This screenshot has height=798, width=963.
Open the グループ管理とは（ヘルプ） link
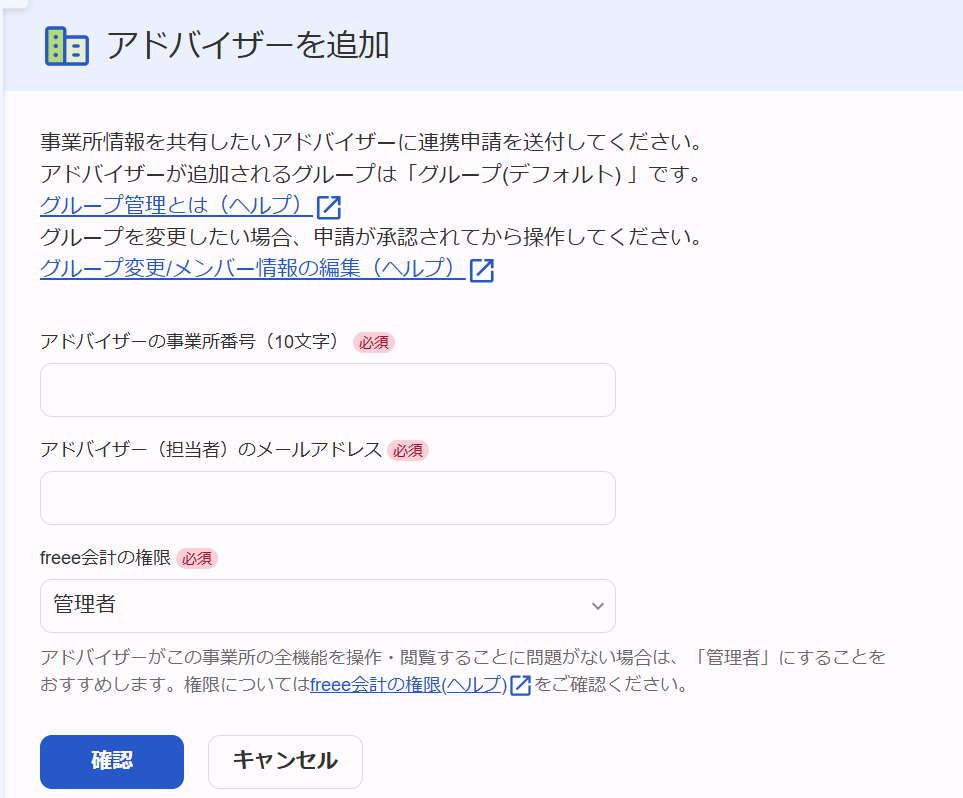click(175, 206)
